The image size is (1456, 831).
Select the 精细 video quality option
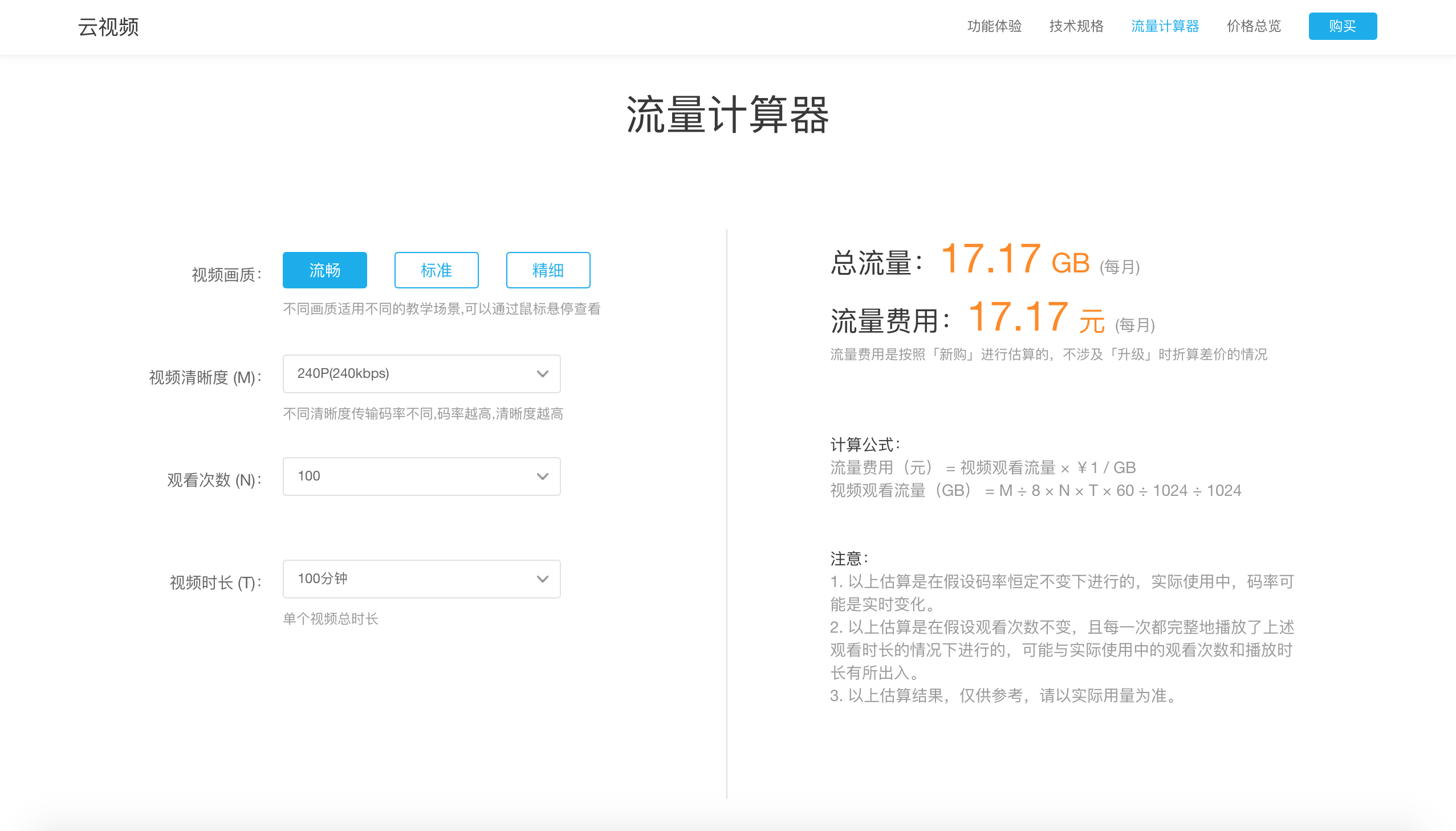point(547,270)
